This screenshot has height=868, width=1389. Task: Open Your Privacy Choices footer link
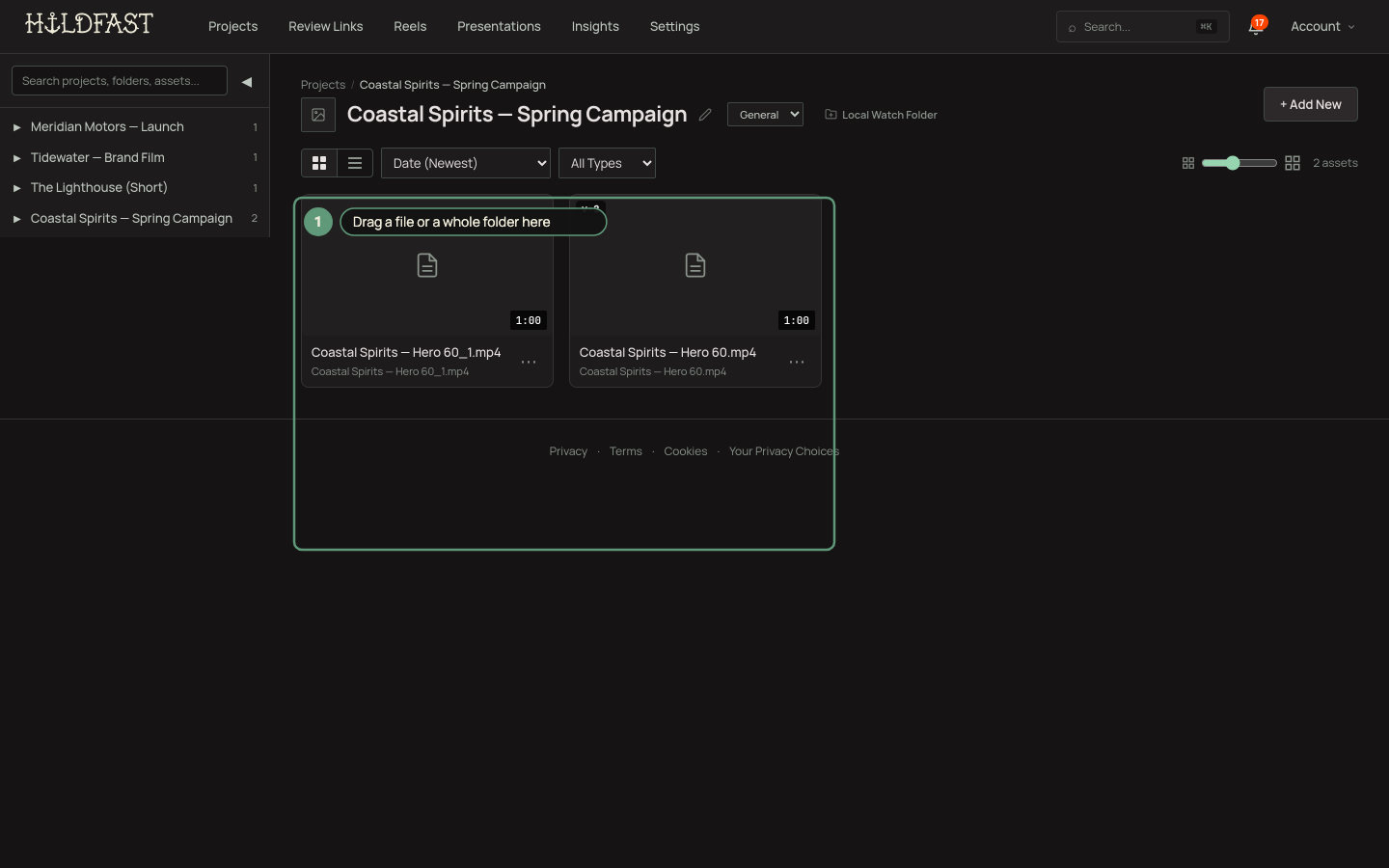784,451
